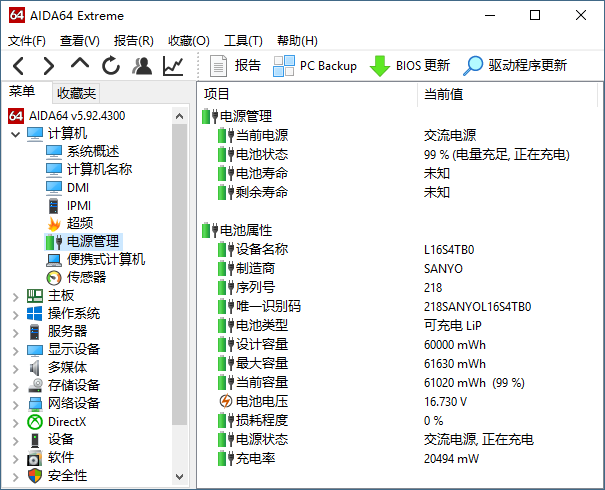Expand the 主板 tree node
605x490 pixels.
15,296
